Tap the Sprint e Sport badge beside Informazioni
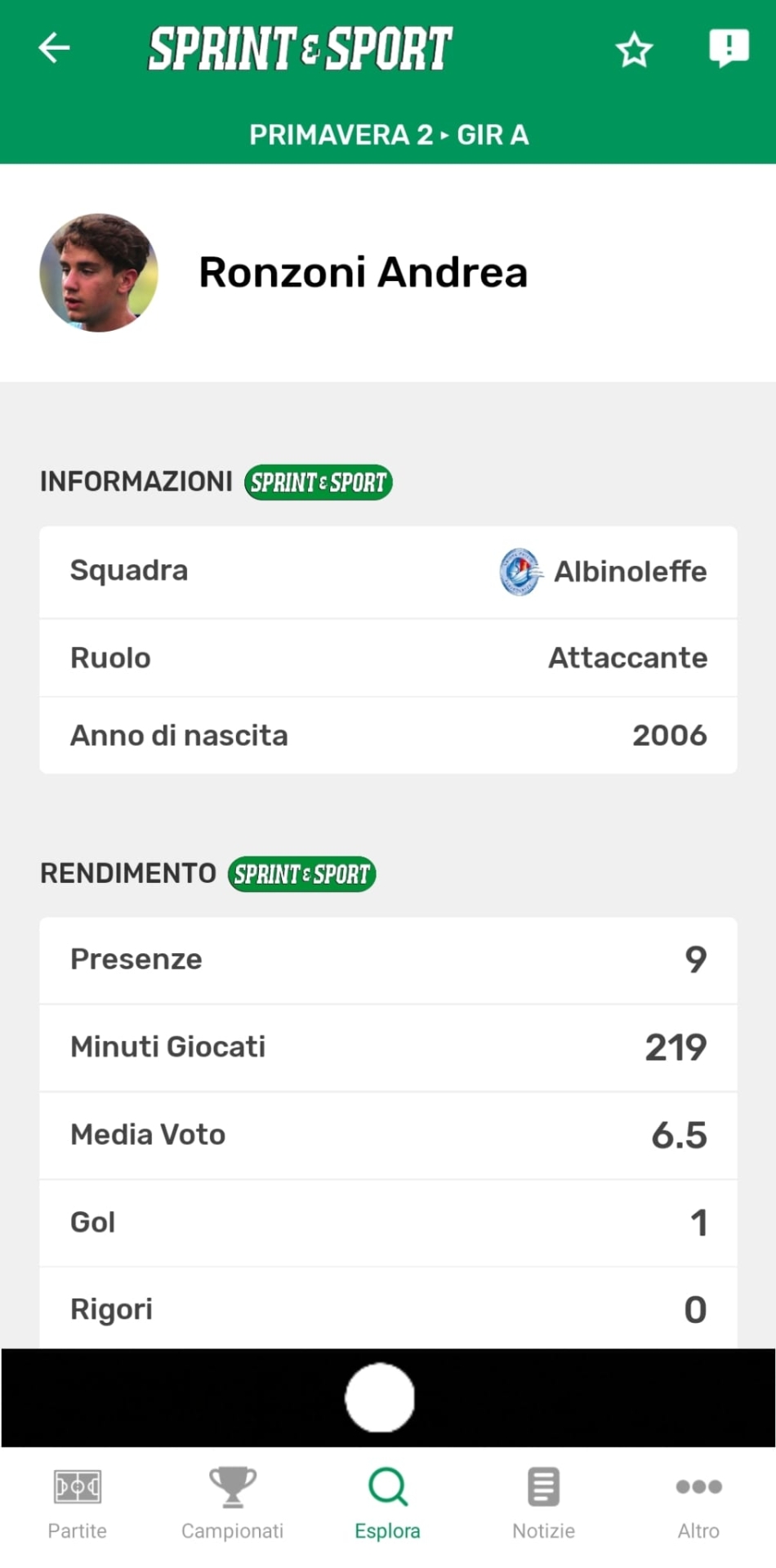Screen dimensions: 776x1568 [x=319, y=483]
